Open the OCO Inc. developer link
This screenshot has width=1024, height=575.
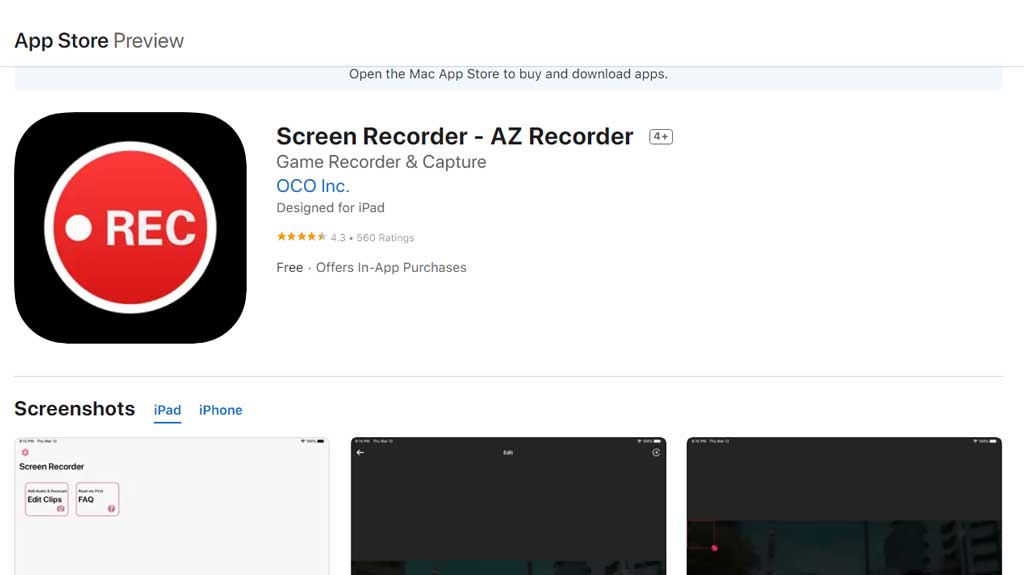313,186
